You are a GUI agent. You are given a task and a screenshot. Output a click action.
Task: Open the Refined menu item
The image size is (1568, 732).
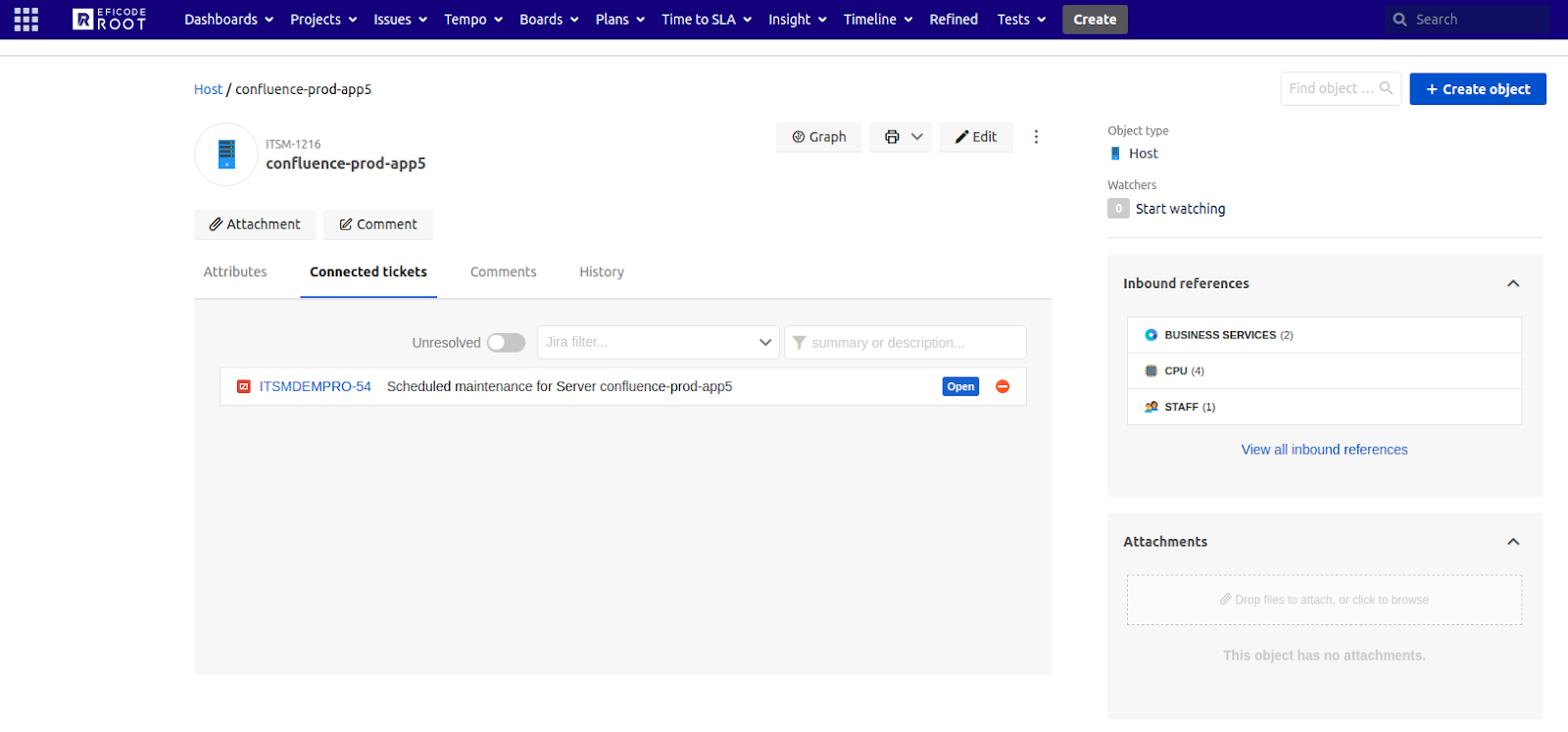[954, 20]
